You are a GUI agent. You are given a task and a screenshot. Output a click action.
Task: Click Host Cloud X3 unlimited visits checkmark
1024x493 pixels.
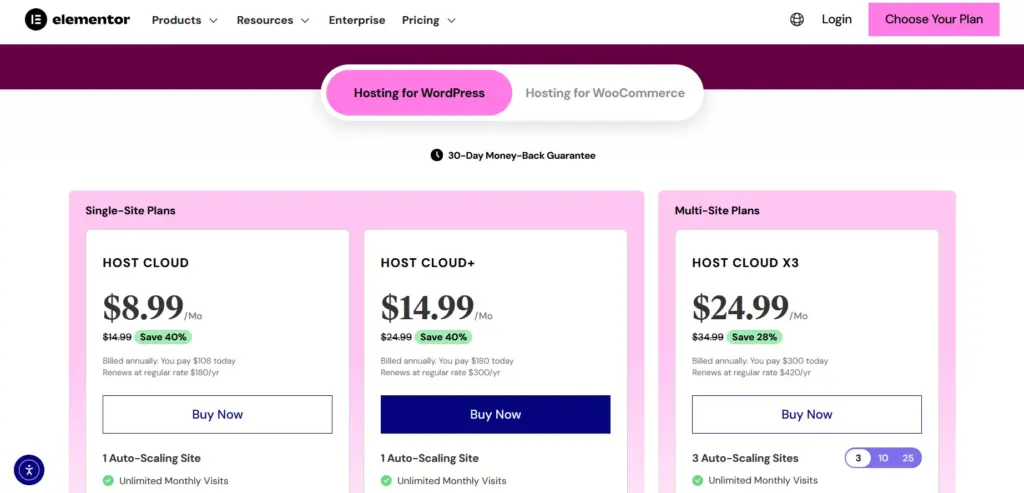[698, 481]
